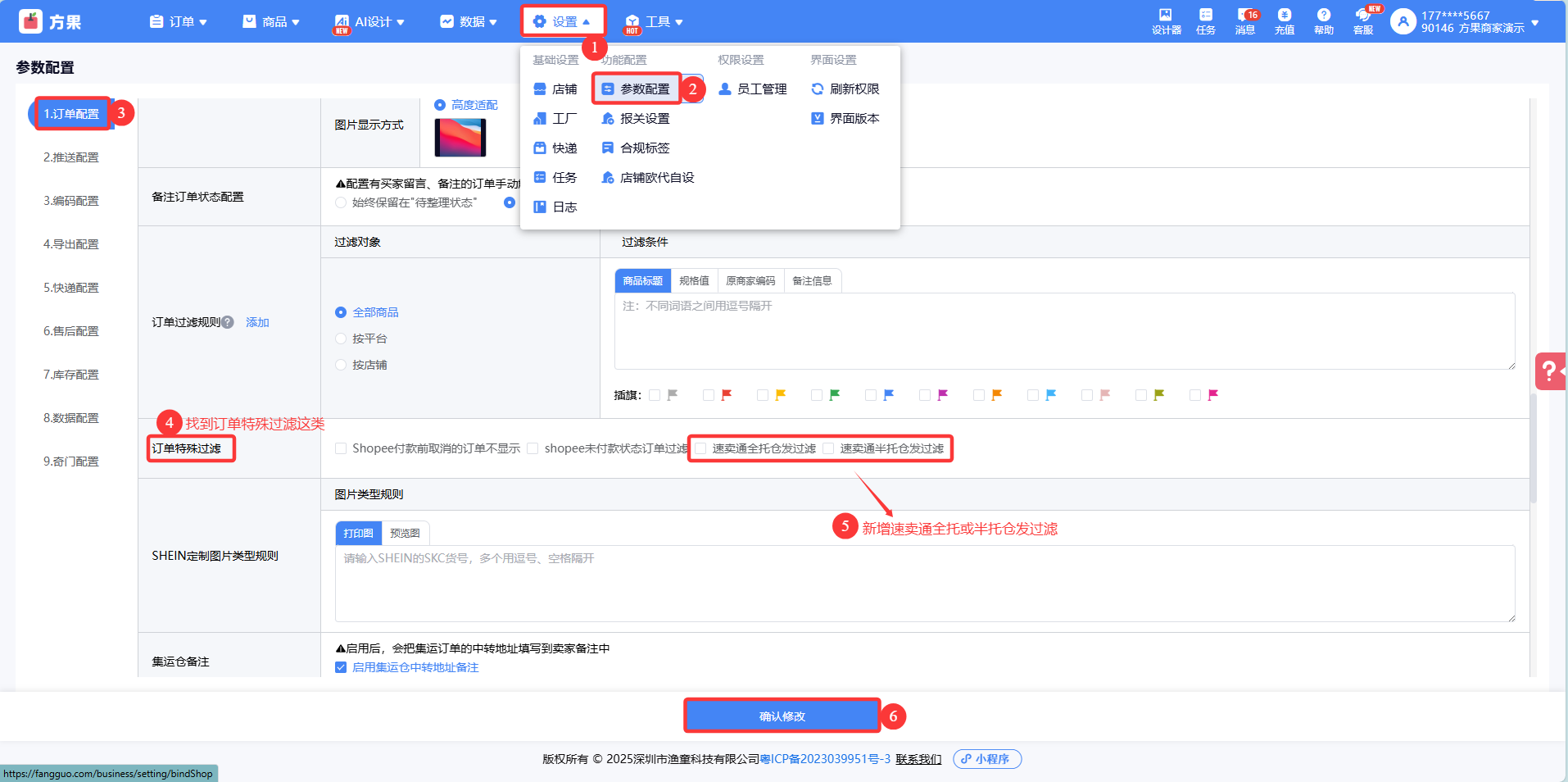The image size is (1568, 782).
Task: Click the 添加 link for filter rules
Action: pos(257,322)
